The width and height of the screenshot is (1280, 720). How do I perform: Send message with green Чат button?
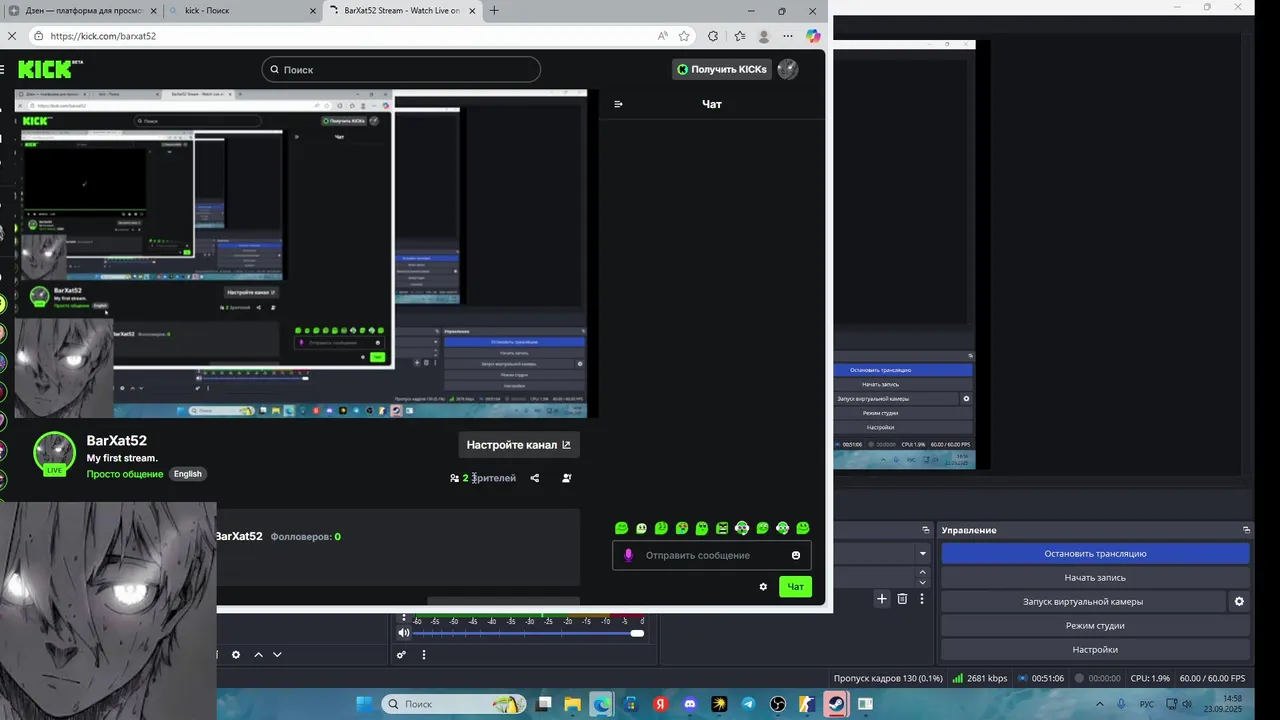click(796, 587)
